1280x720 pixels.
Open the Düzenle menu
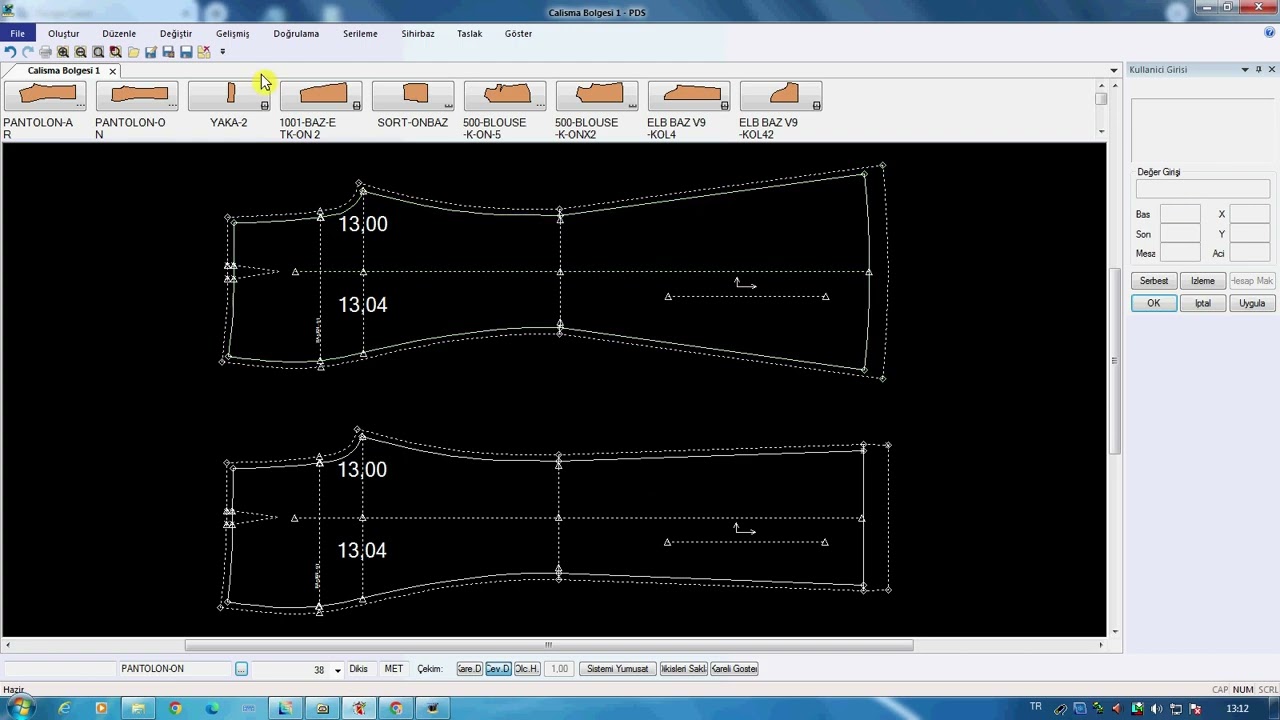(x=119, y=33)
